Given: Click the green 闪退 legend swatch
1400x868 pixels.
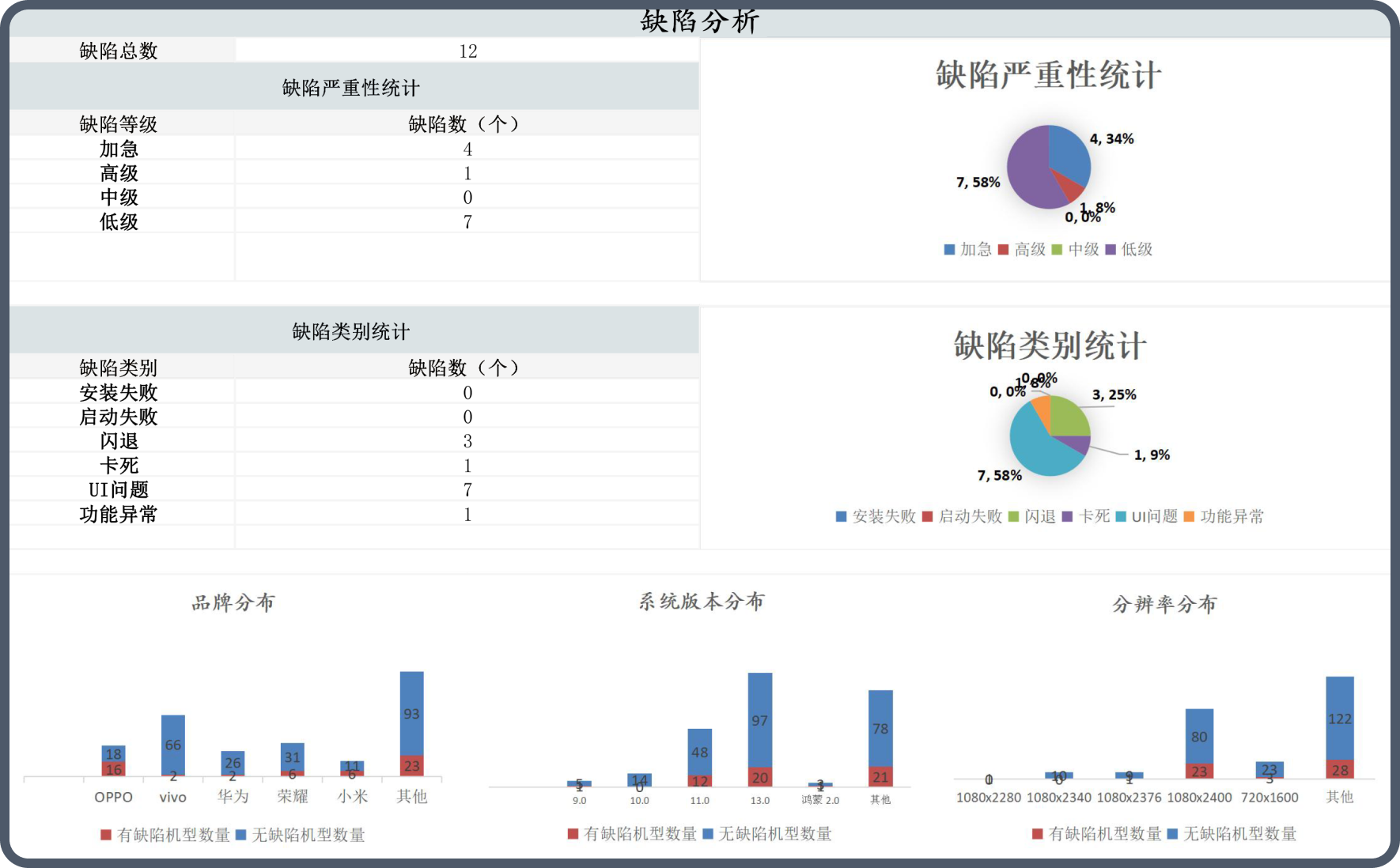Looking at the screenshot, I should click(x=1013, y=517).
